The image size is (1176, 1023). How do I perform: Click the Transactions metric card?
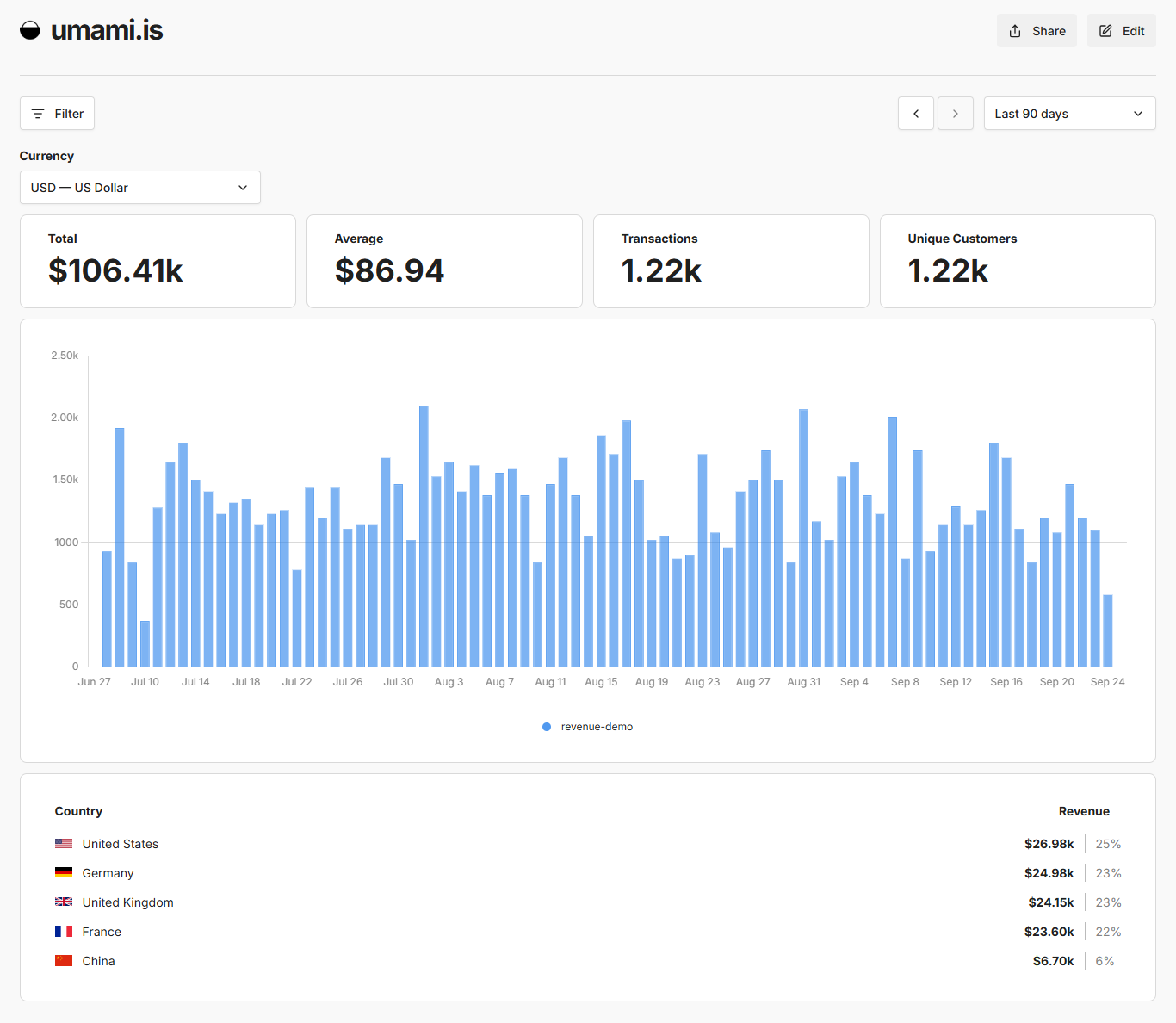pos(731,261)
